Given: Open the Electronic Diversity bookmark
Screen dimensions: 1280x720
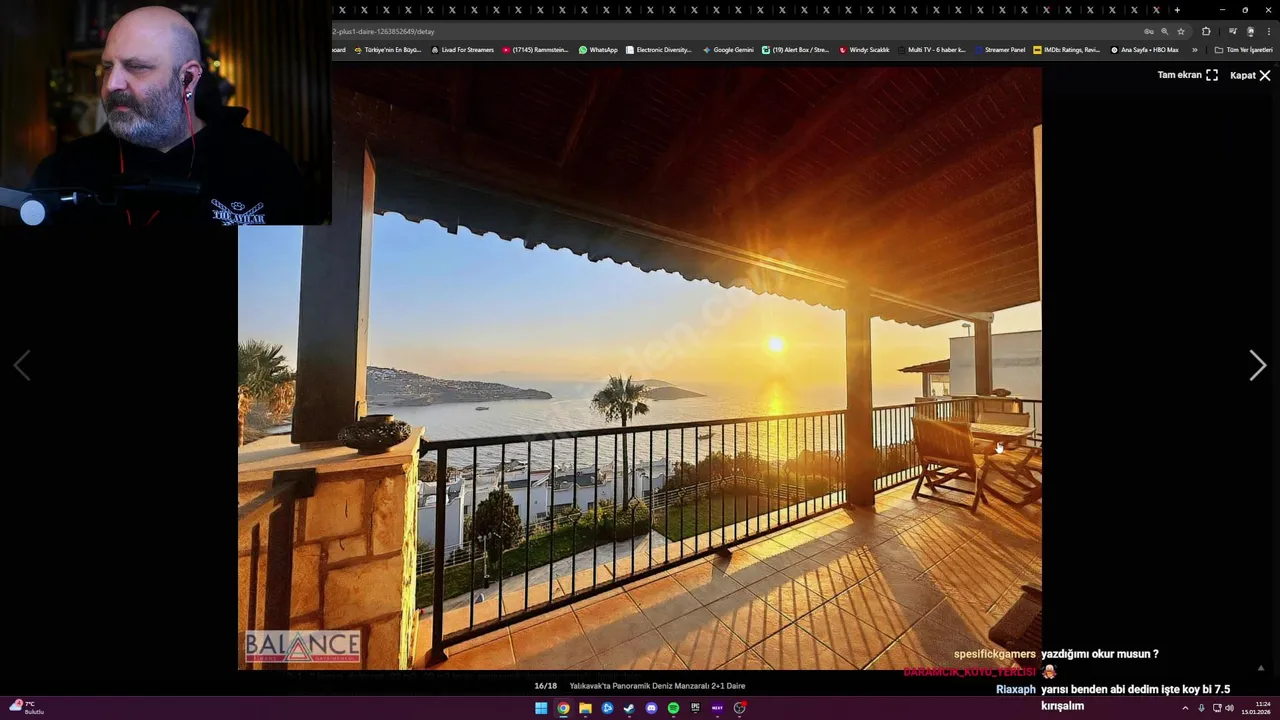Looking at the screenshot, I should tap(658, 50).
